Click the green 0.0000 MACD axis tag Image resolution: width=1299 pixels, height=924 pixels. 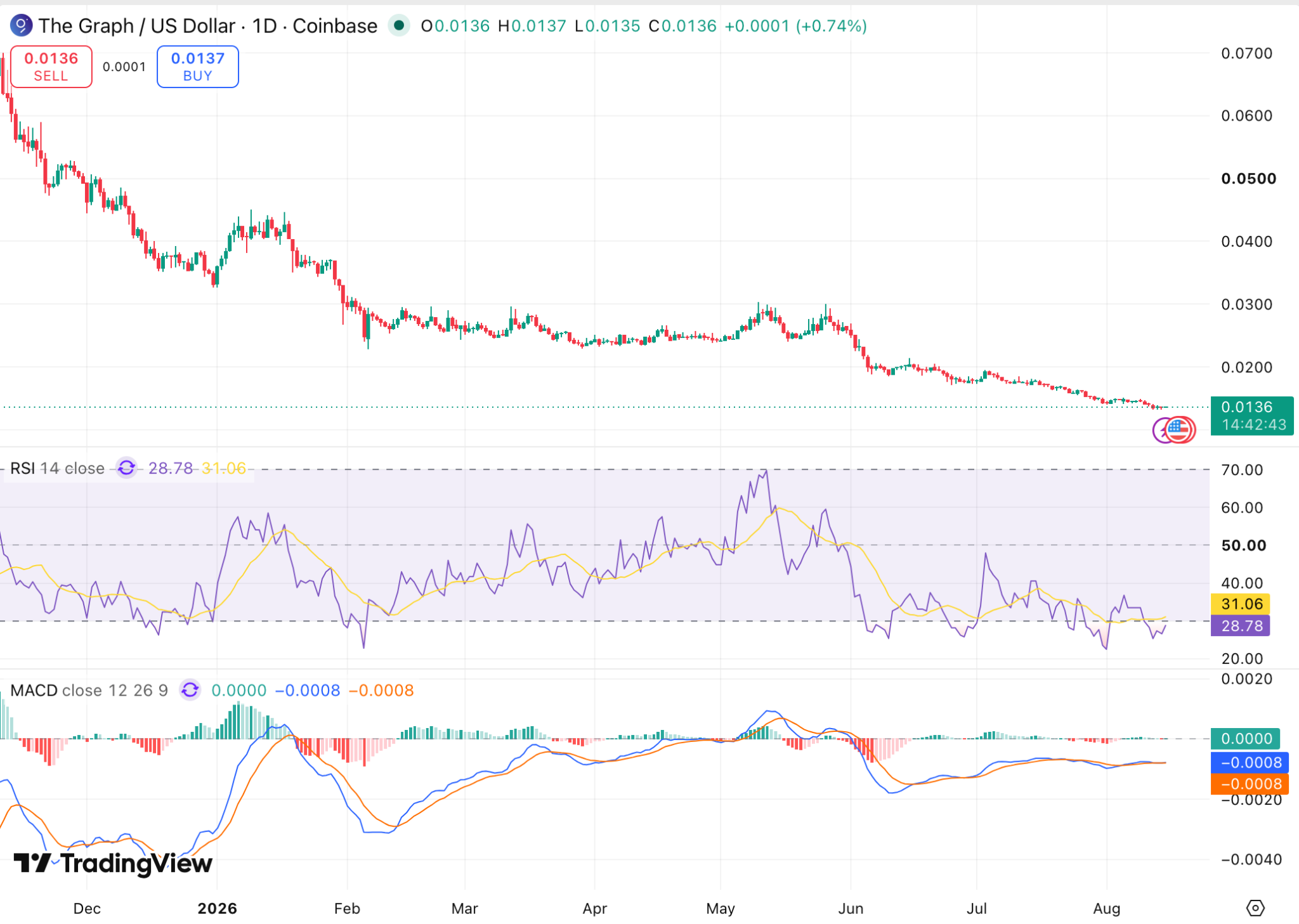1246,739
